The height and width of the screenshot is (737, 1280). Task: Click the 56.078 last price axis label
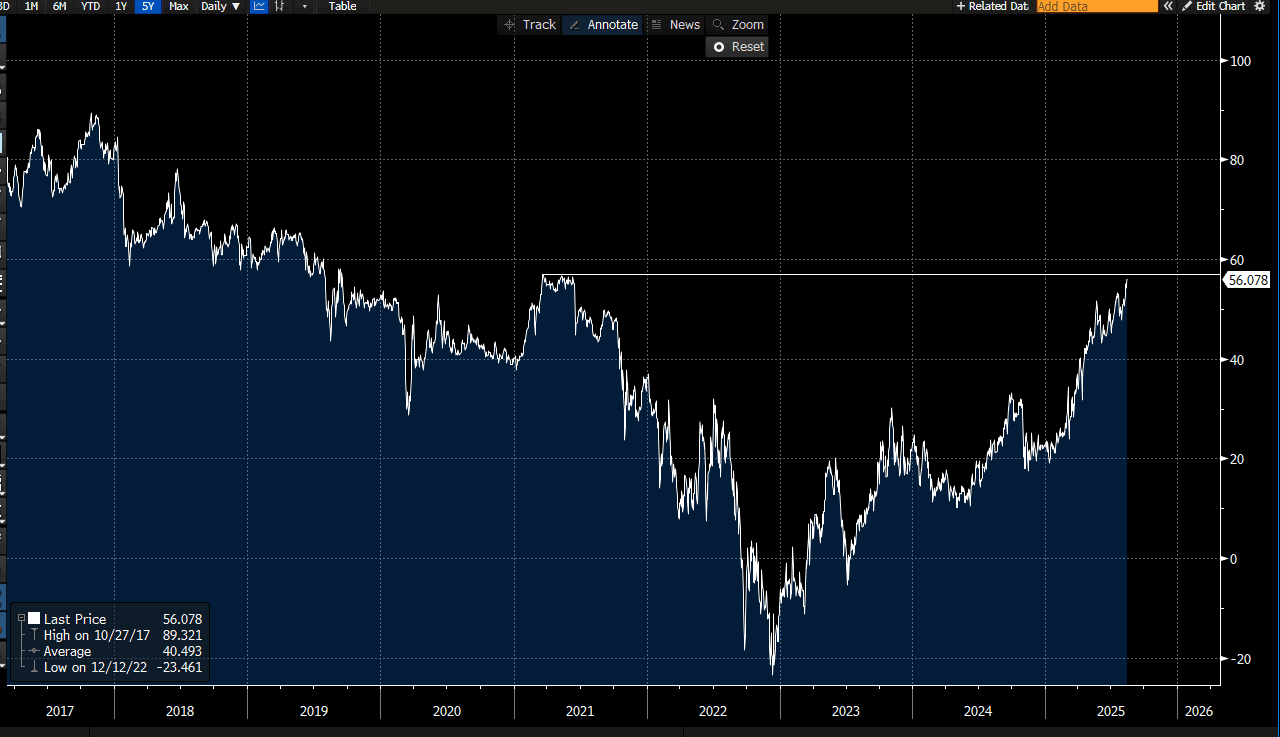pos(1247,281)
